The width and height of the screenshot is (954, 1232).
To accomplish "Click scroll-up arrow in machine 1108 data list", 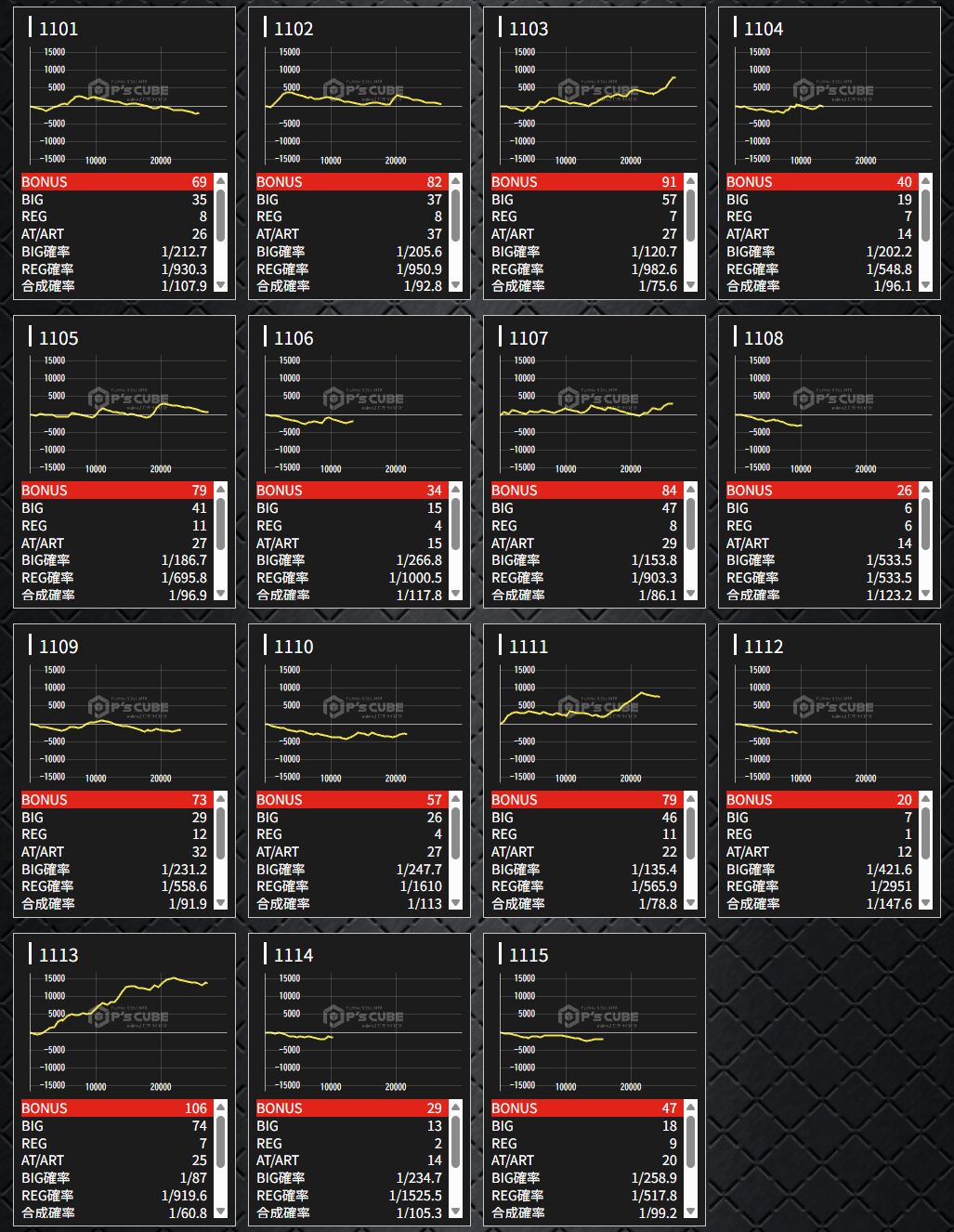I will (926, 490).
